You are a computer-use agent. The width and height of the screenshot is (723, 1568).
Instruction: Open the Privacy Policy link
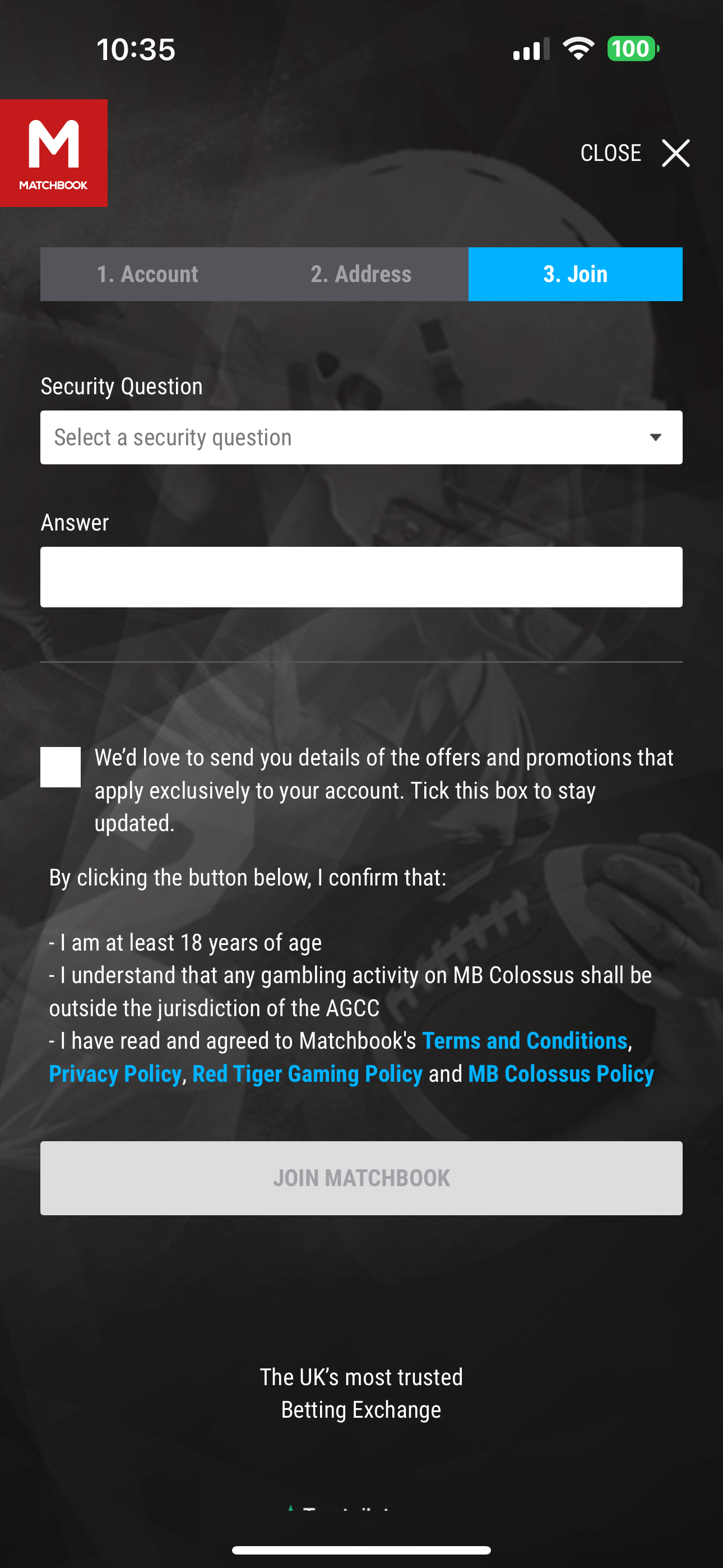coord(115,1074)
